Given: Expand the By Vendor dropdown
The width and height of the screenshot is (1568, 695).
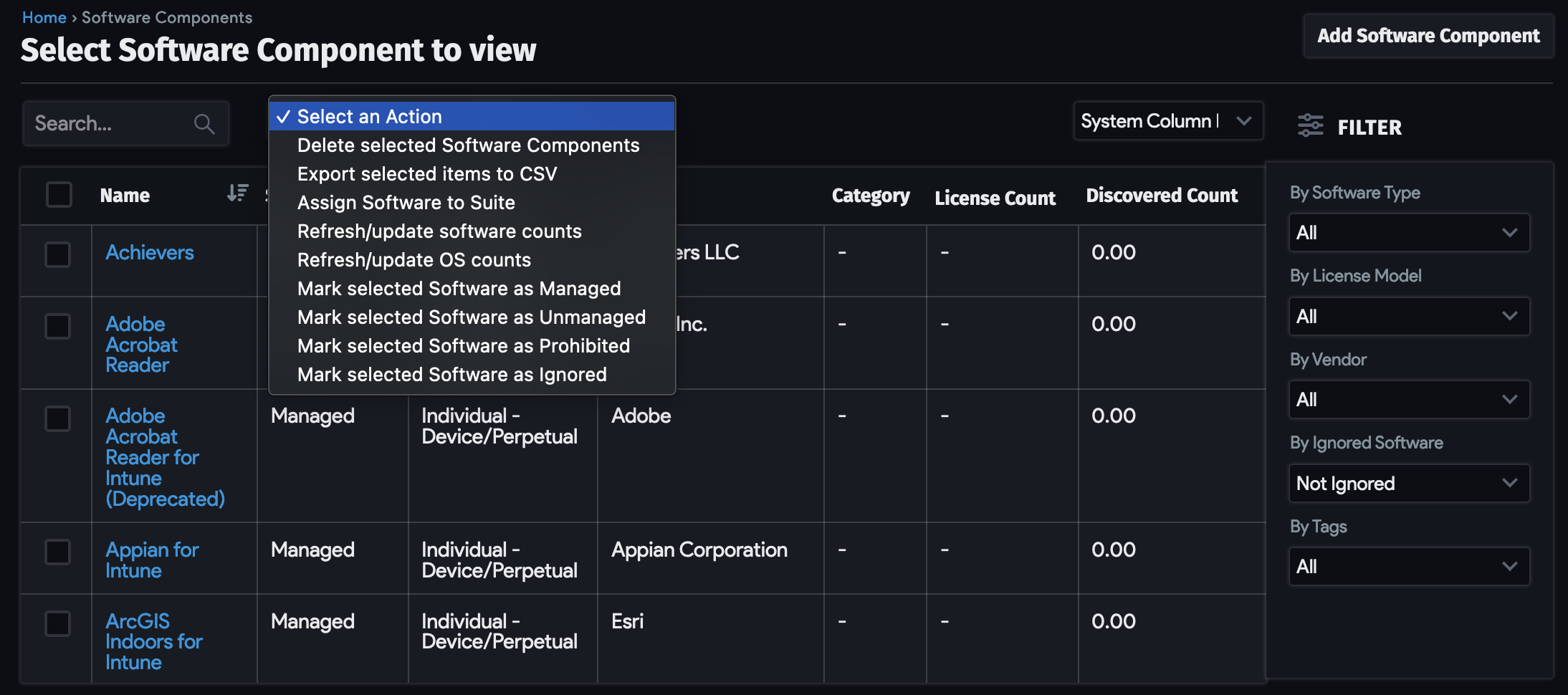Looking at the screenshot, I should [x=1407, y=399].
